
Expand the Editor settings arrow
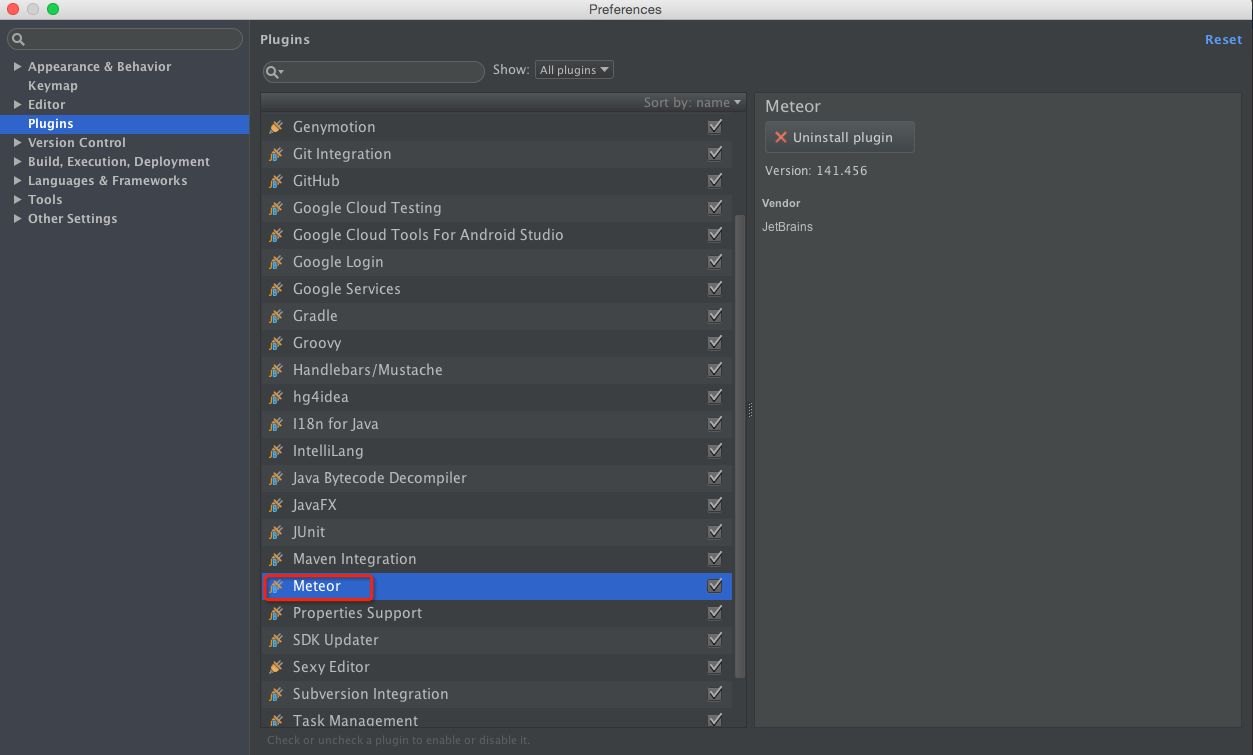pos(17,105)
